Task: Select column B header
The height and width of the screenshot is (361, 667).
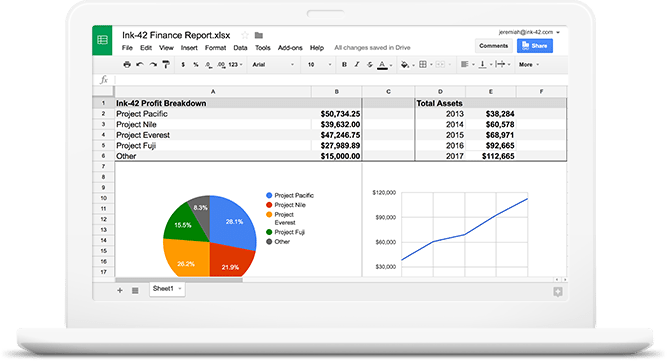Action: click(336, 91)
